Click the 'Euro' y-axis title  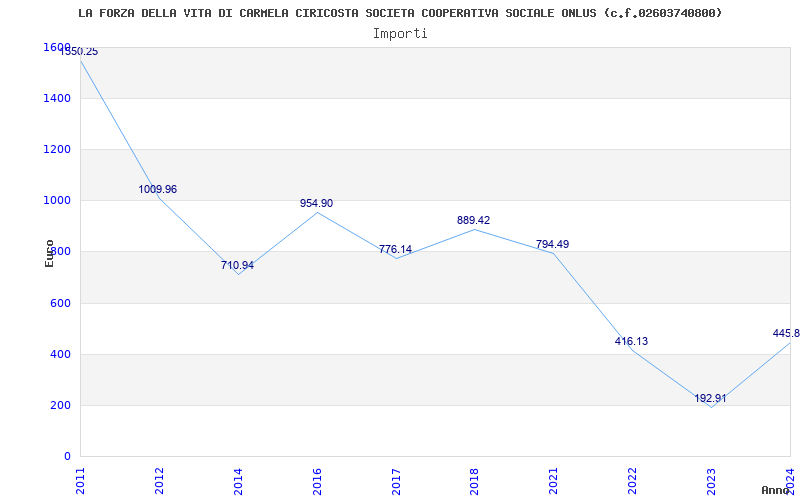[49, 253]
